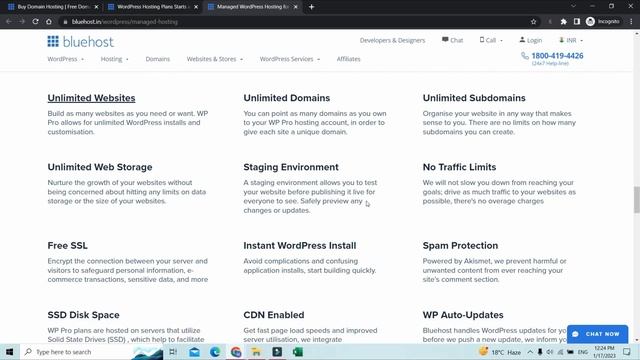Expand the Call dropdown

coord(491,40)
